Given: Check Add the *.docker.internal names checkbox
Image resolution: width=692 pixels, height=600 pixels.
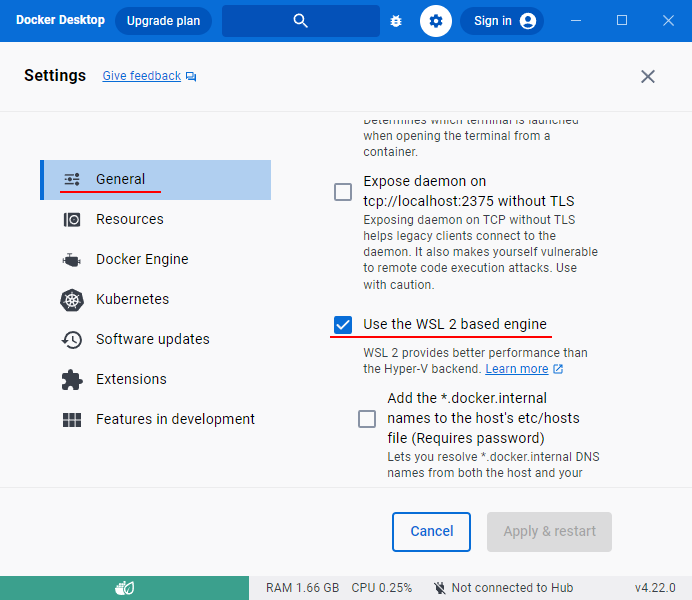Looking at the screenshot, I should point(367,419).
